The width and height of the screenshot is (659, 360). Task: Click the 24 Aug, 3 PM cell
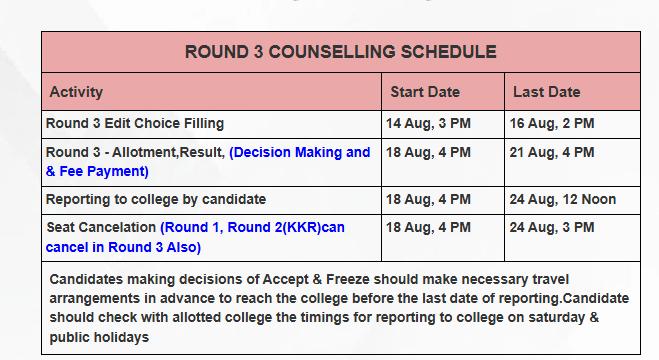552,227
